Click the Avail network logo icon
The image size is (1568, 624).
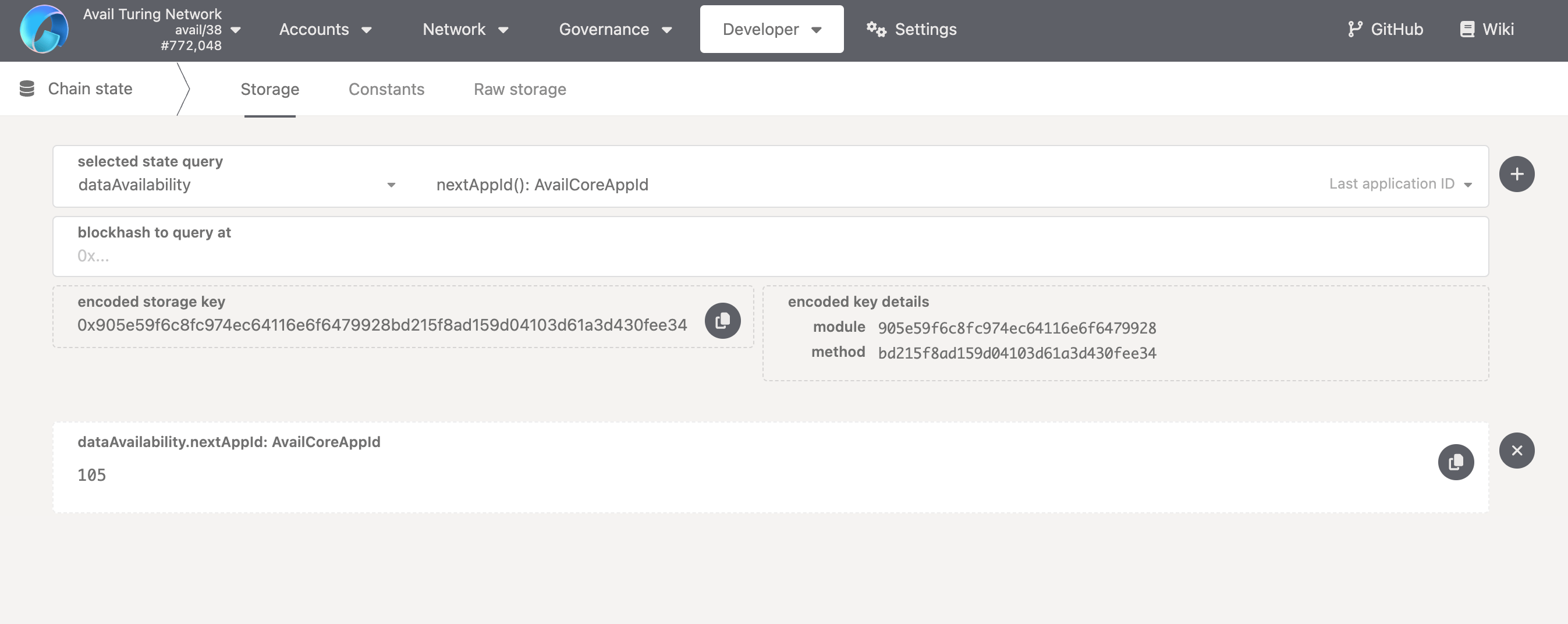click(x=44, y=29)
